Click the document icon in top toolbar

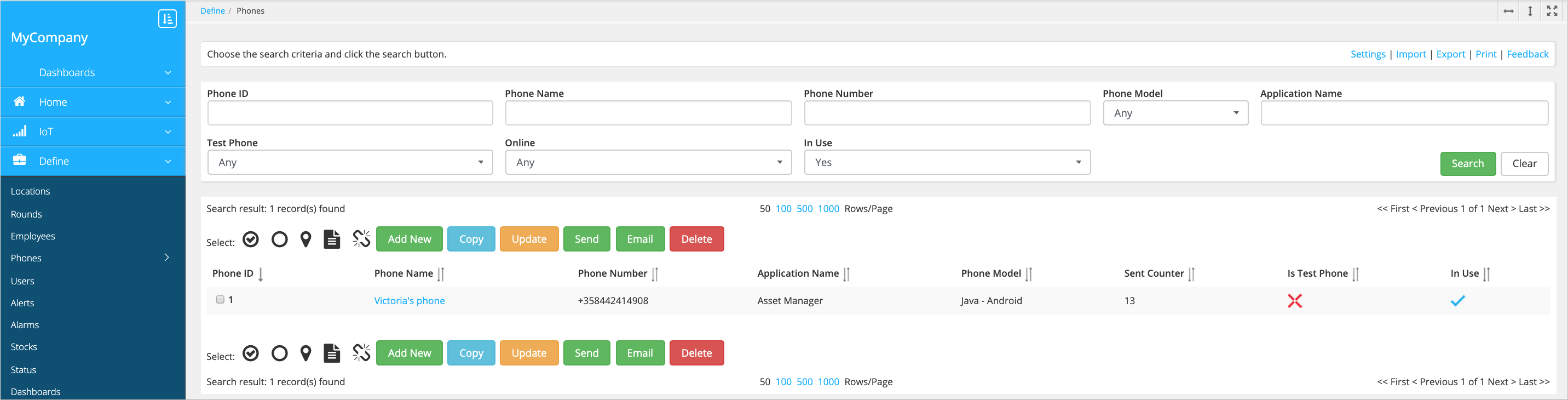[x=332, y=239]
